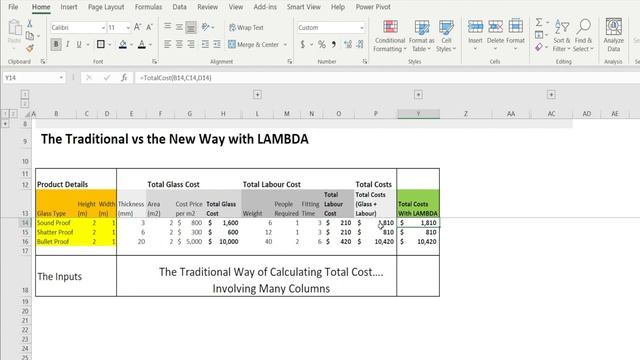640x360 pixels.
Task: Select the Format Painter brush
Action: 29,48
